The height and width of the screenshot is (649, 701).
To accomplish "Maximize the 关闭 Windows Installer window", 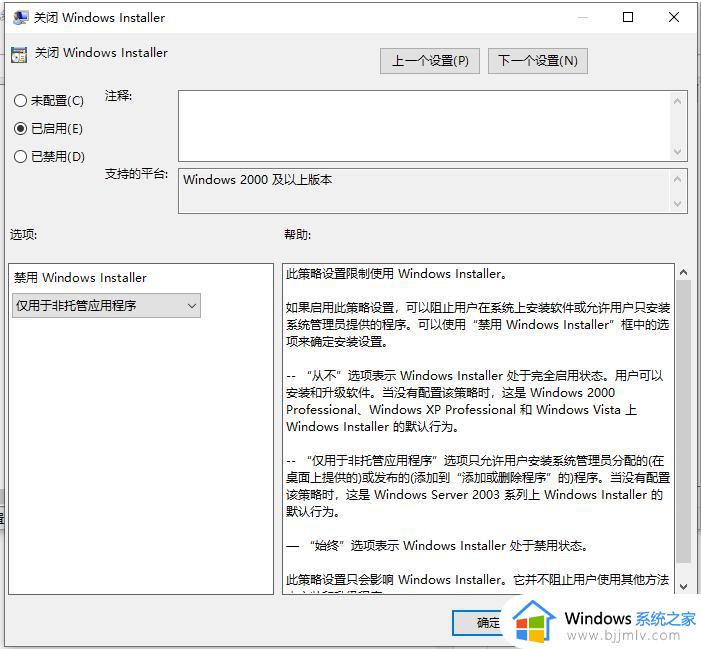I will (628, 17).
